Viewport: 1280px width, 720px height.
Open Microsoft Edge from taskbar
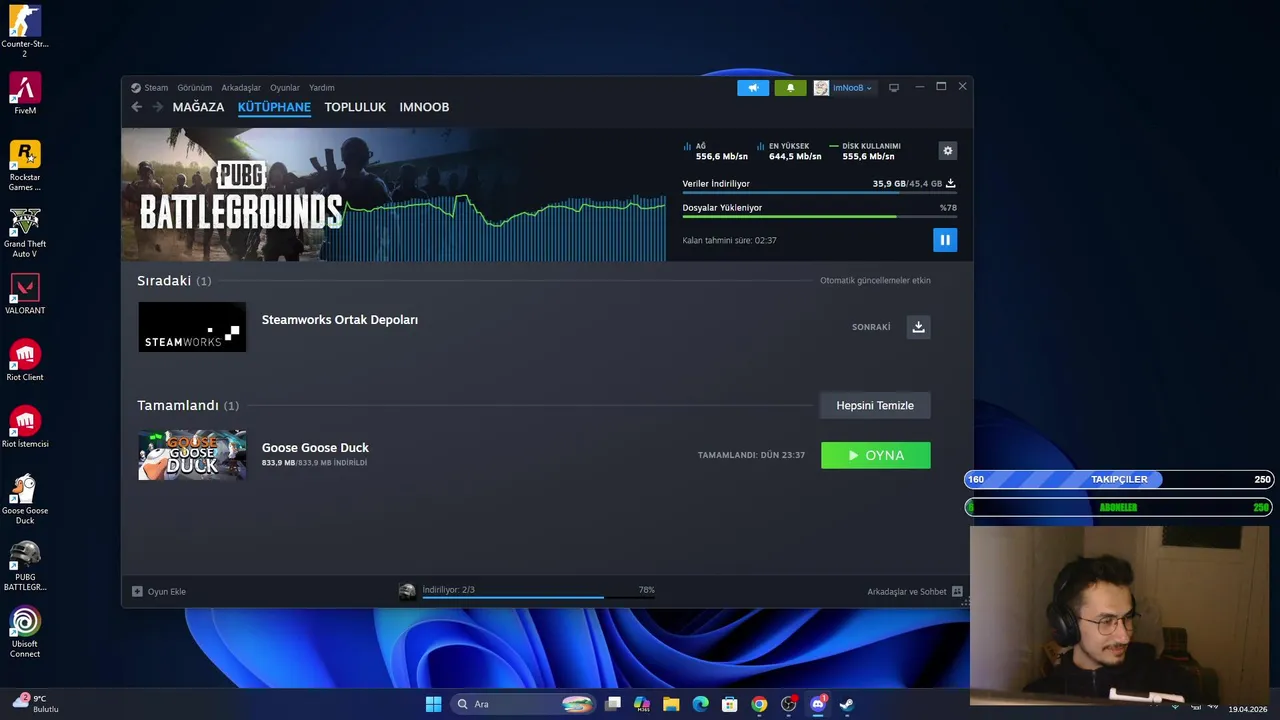[x=700, y=704]
